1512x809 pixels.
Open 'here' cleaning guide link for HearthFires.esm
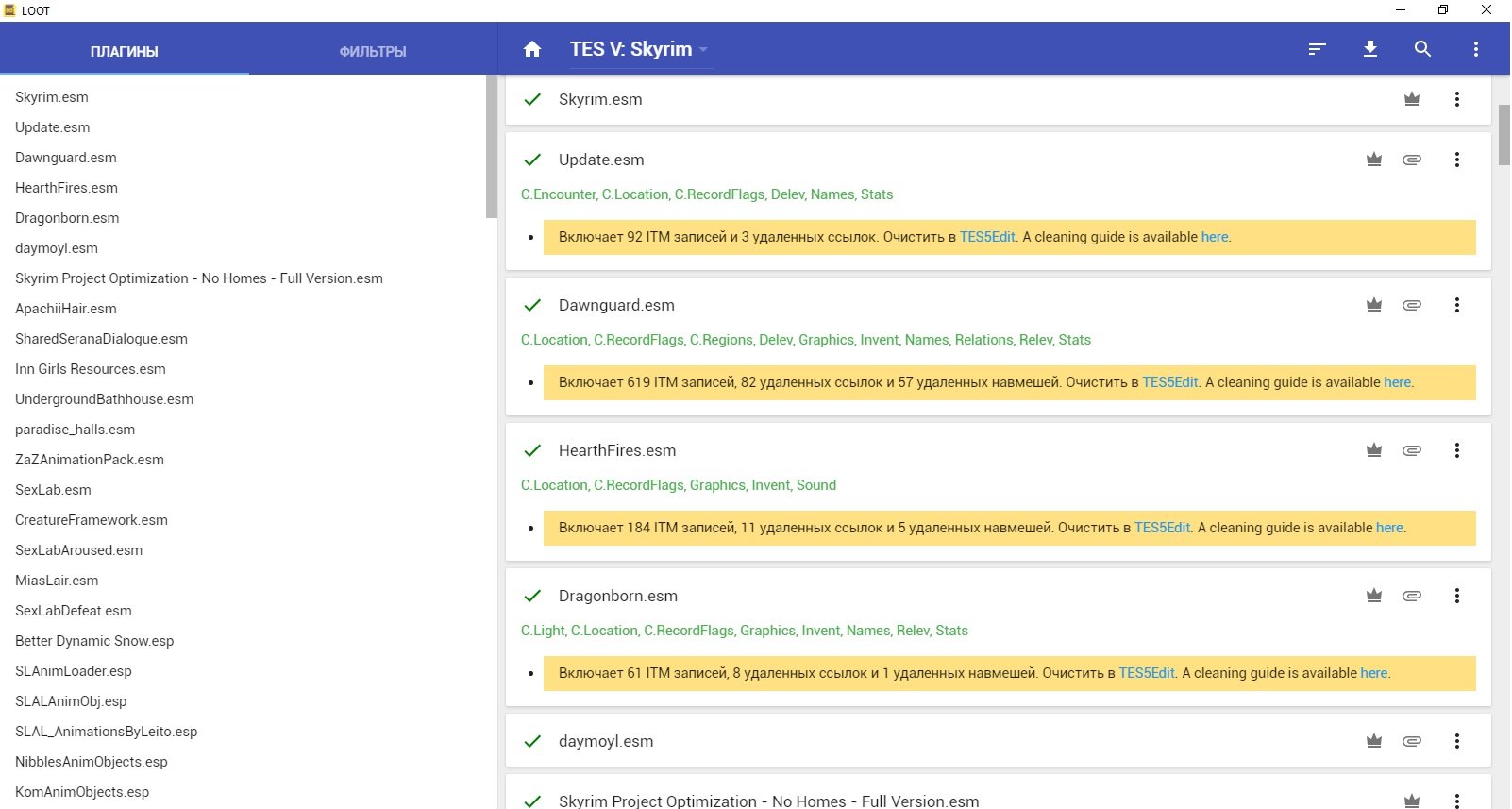pos(1389,528)
